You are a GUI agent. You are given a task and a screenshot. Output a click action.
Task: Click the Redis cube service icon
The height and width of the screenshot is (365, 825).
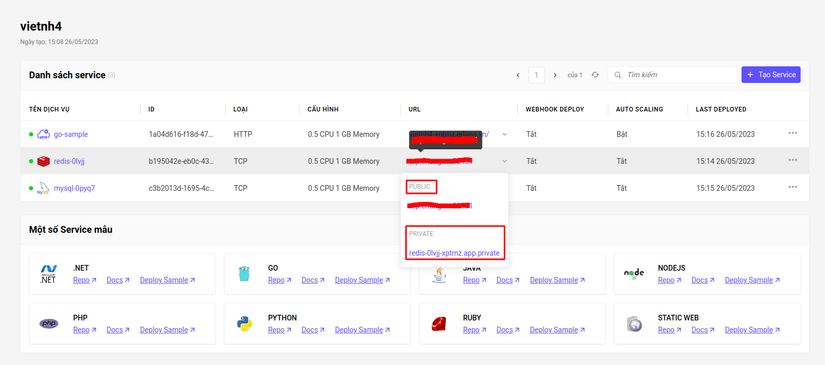(43, 161)
